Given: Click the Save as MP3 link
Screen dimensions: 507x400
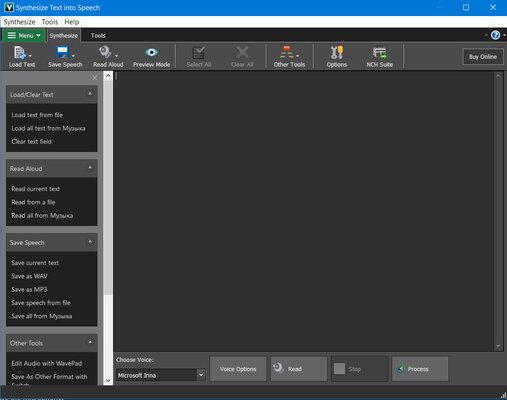Looking at the screenshot, I should coord(29,289).
